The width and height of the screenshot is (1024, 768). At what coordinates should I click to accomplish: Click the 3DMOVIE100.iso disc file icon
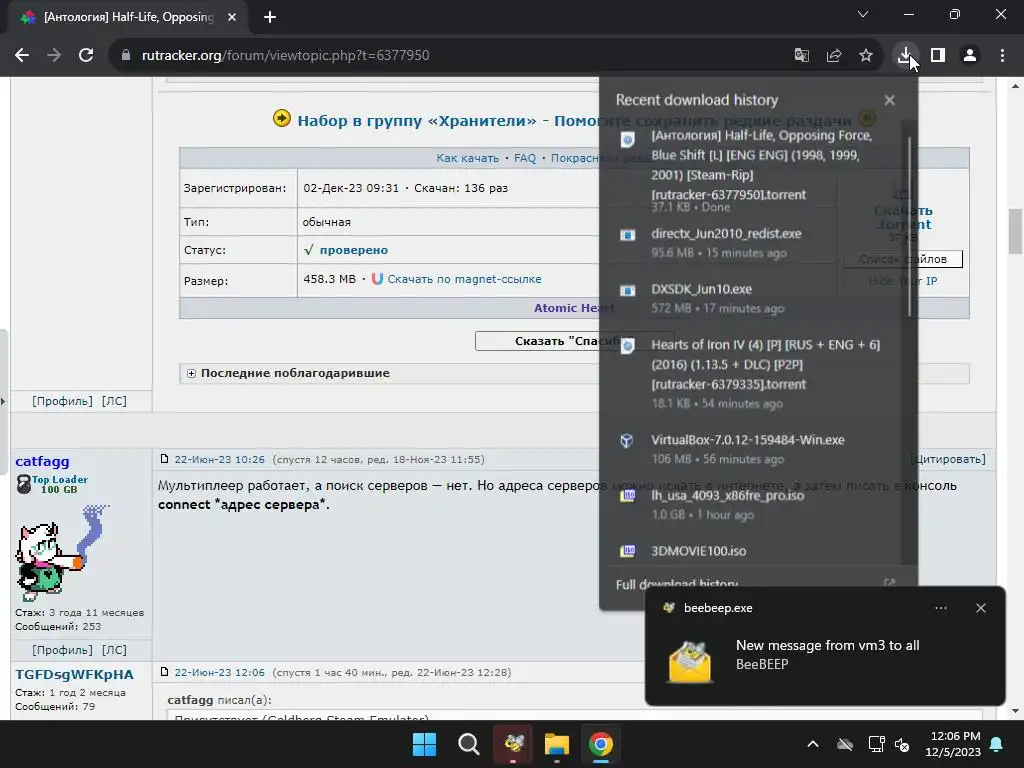[x=627, y=551]
